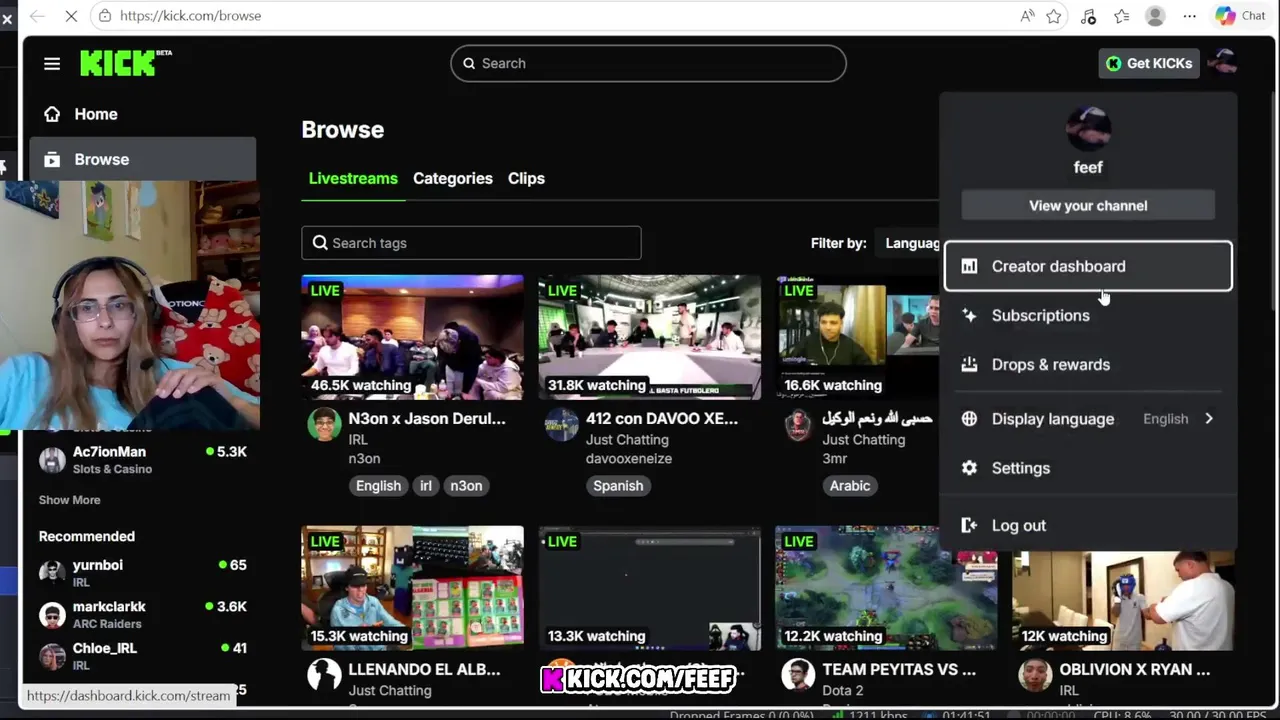Image resolution: width=1280 pixels, height=720 pixels.
Task: Click the browser favorites star icon
Action: click(x=1054, y=16)
